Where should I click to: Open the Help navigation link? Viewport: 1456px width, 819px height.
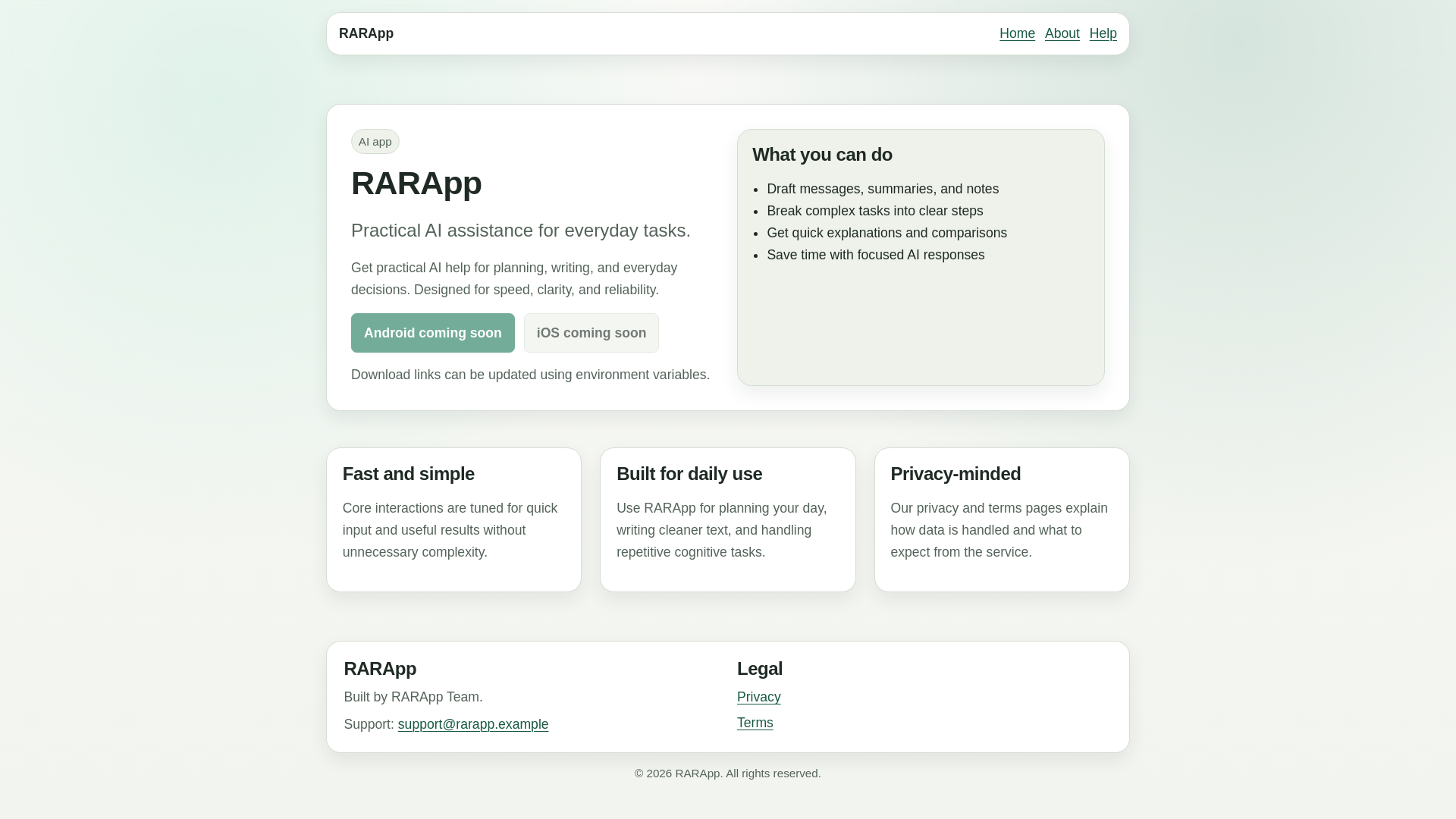click(x=1103, y=33)
